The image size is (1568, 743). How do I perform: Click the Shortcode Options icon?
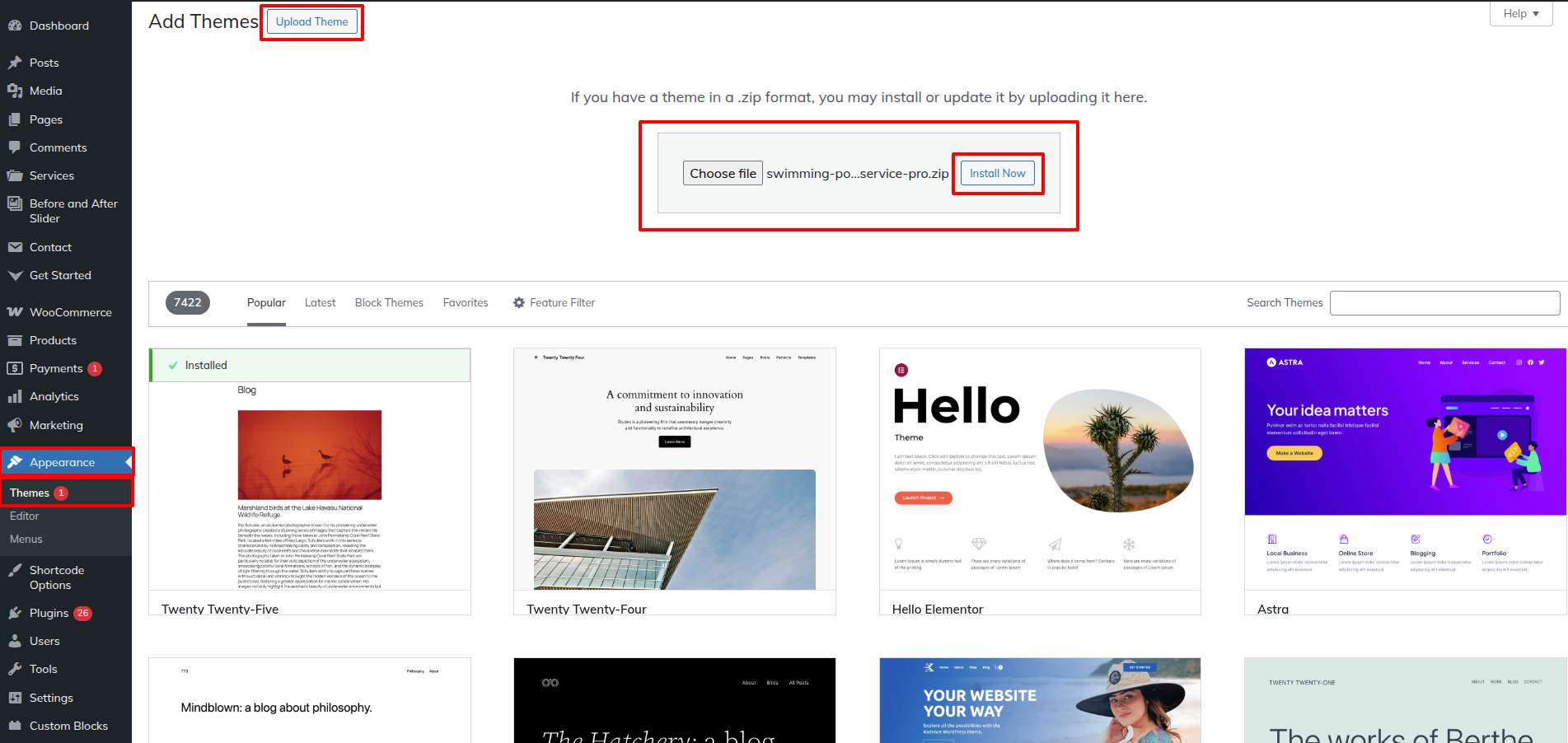pyautogui.click(x=15, y=570)
